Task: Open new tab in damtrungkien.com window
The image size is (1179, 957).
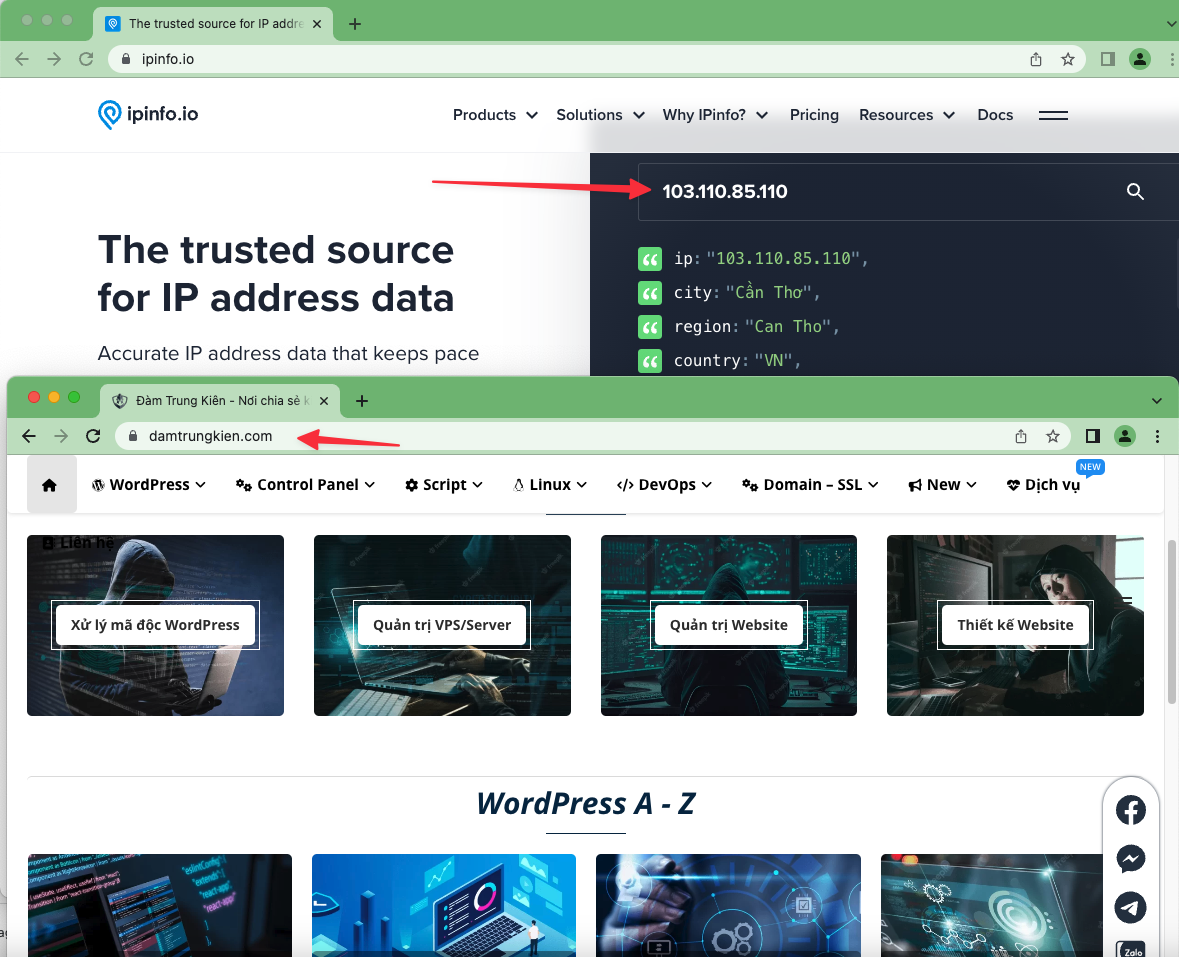Action: pyautogui.click(x=362, y=401)
